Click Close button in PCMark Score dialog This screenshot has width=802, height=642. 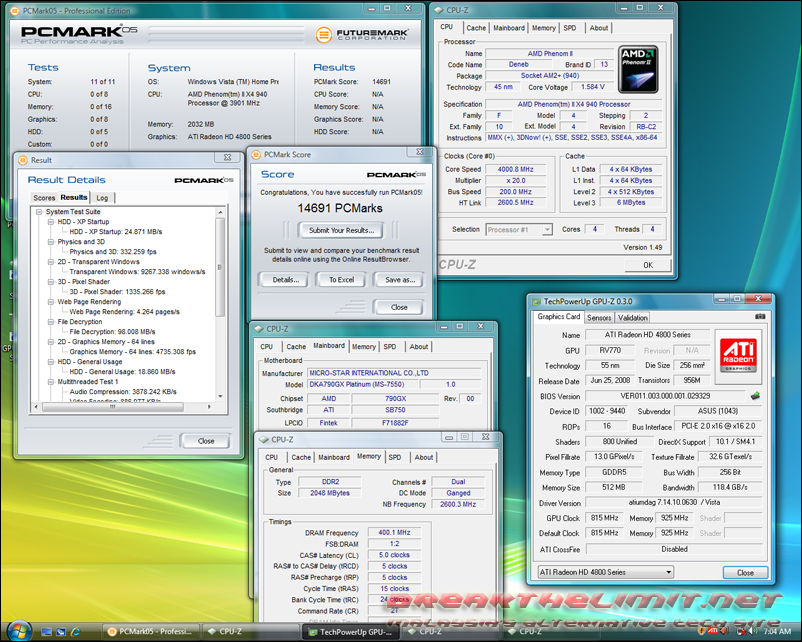[x=398, y=307]
